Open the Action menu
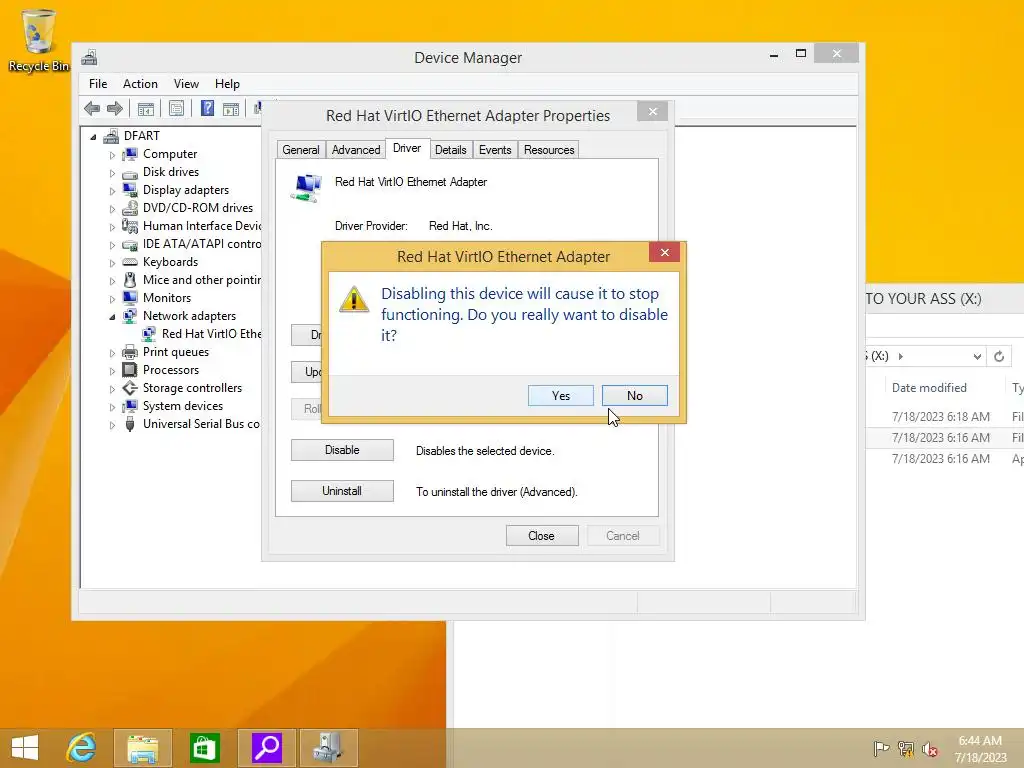This screenshot has height=768, width=1024. point(140,84)
